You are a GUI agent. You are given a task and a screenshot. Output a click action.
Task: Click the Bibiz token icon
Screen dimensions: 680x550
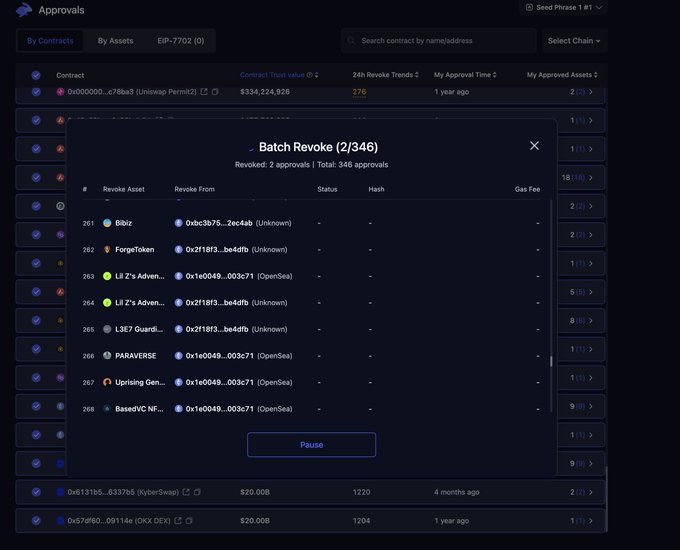tap(107, 223)
